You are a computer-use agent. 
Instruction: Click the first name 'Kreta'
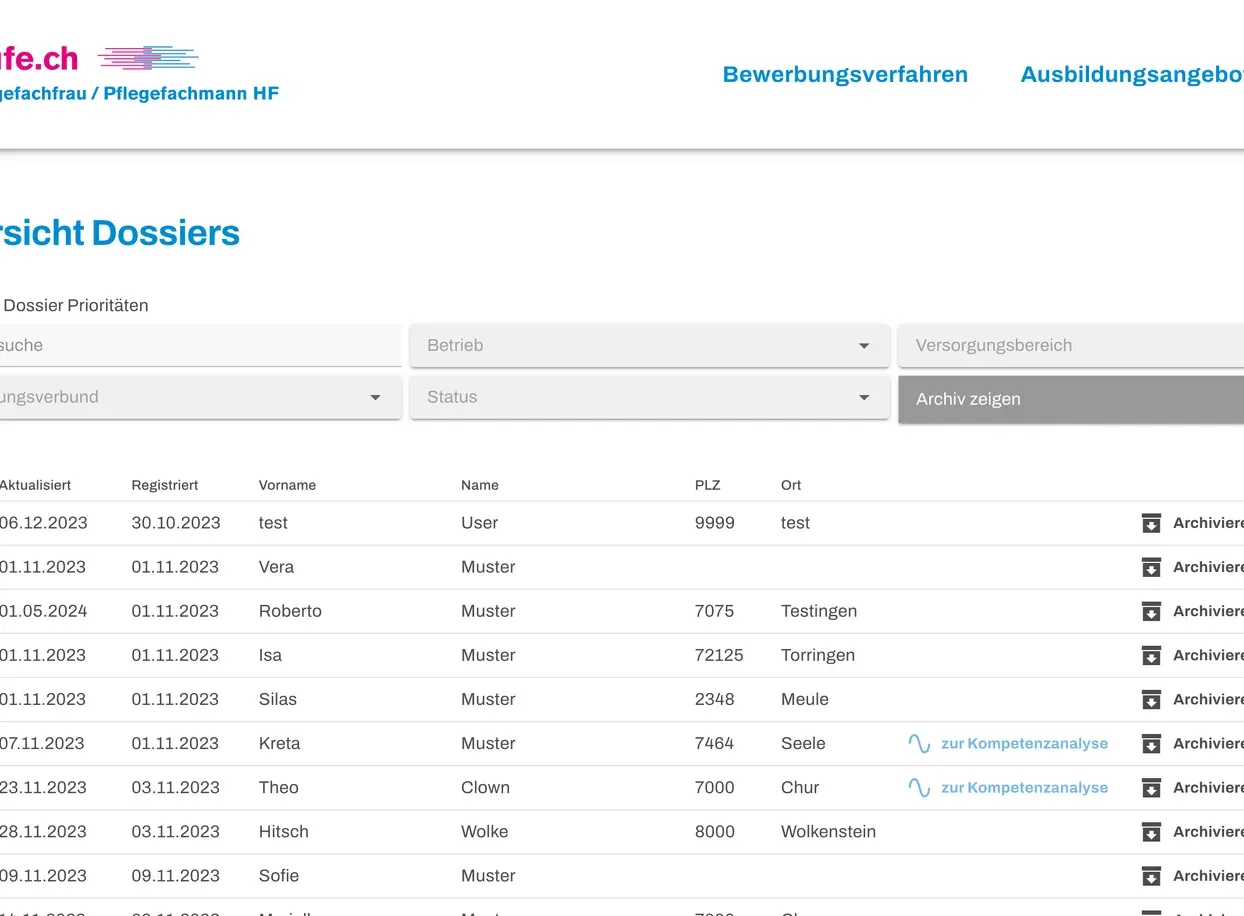click(279, 743)
